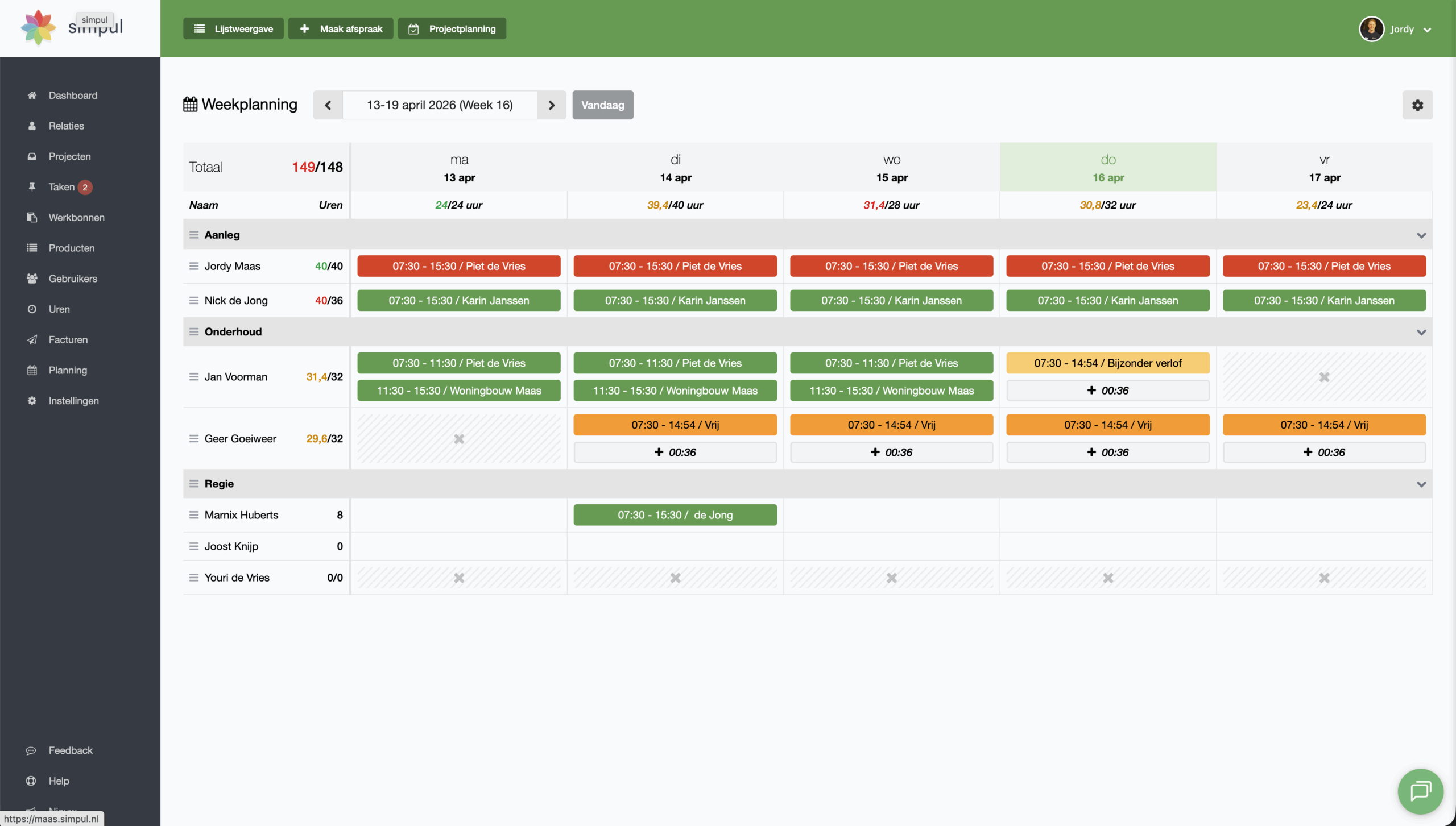Click Youri de Vries' blocked Wednesday cell
1456x826 pixels.
pos(891,578)
